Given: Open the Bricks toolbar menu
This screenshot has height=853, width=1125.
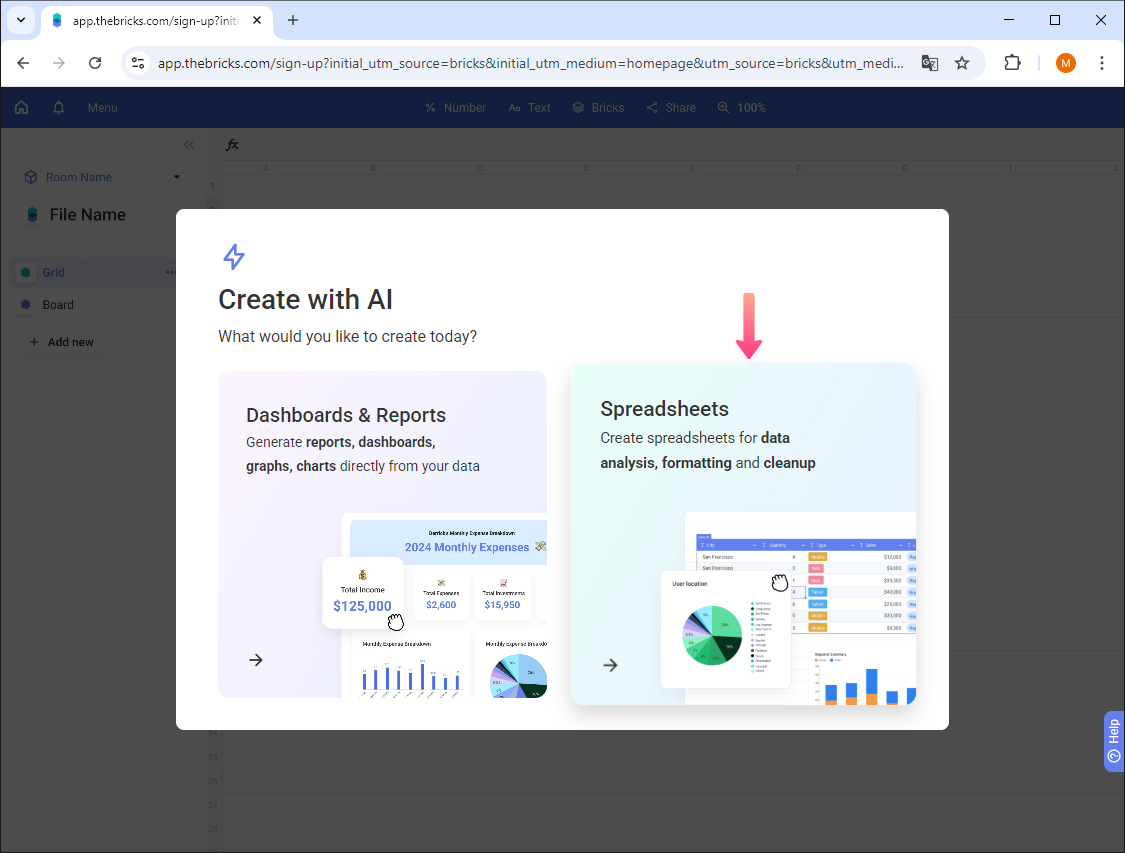Looking at the screenshot, I should tap(598, 108).
